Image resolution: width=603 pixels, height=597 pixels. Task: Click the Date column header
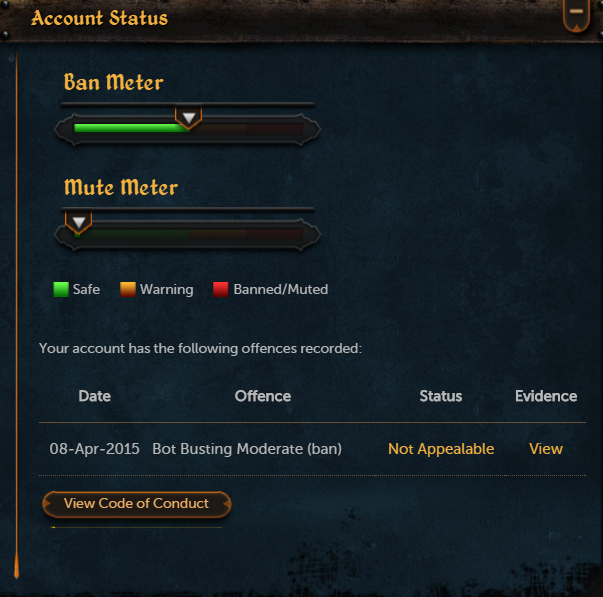(95, 396)
